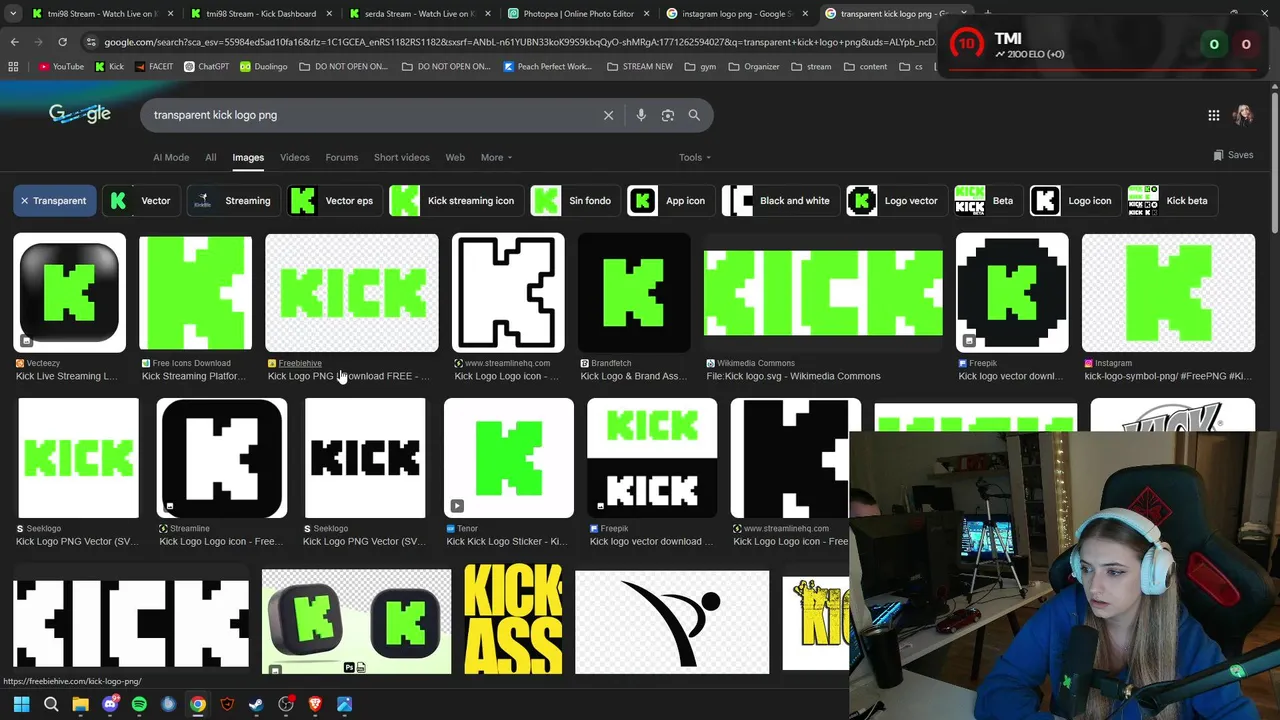Open the YouTube bookmark
This screenshot has width=1280, height=720.
pos(61,67)
